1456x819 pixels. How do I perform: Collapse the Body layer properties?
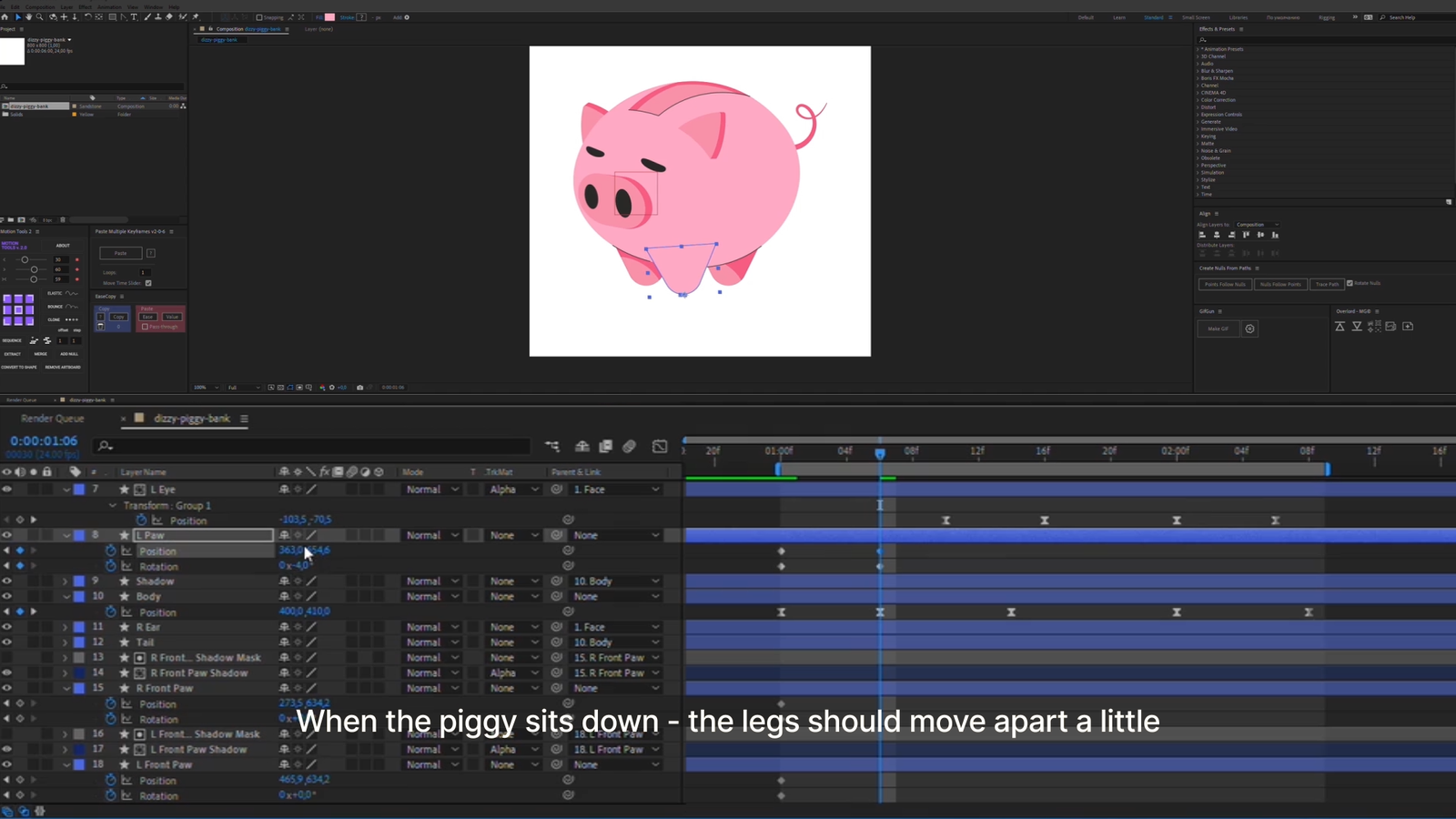pos(66,597)
